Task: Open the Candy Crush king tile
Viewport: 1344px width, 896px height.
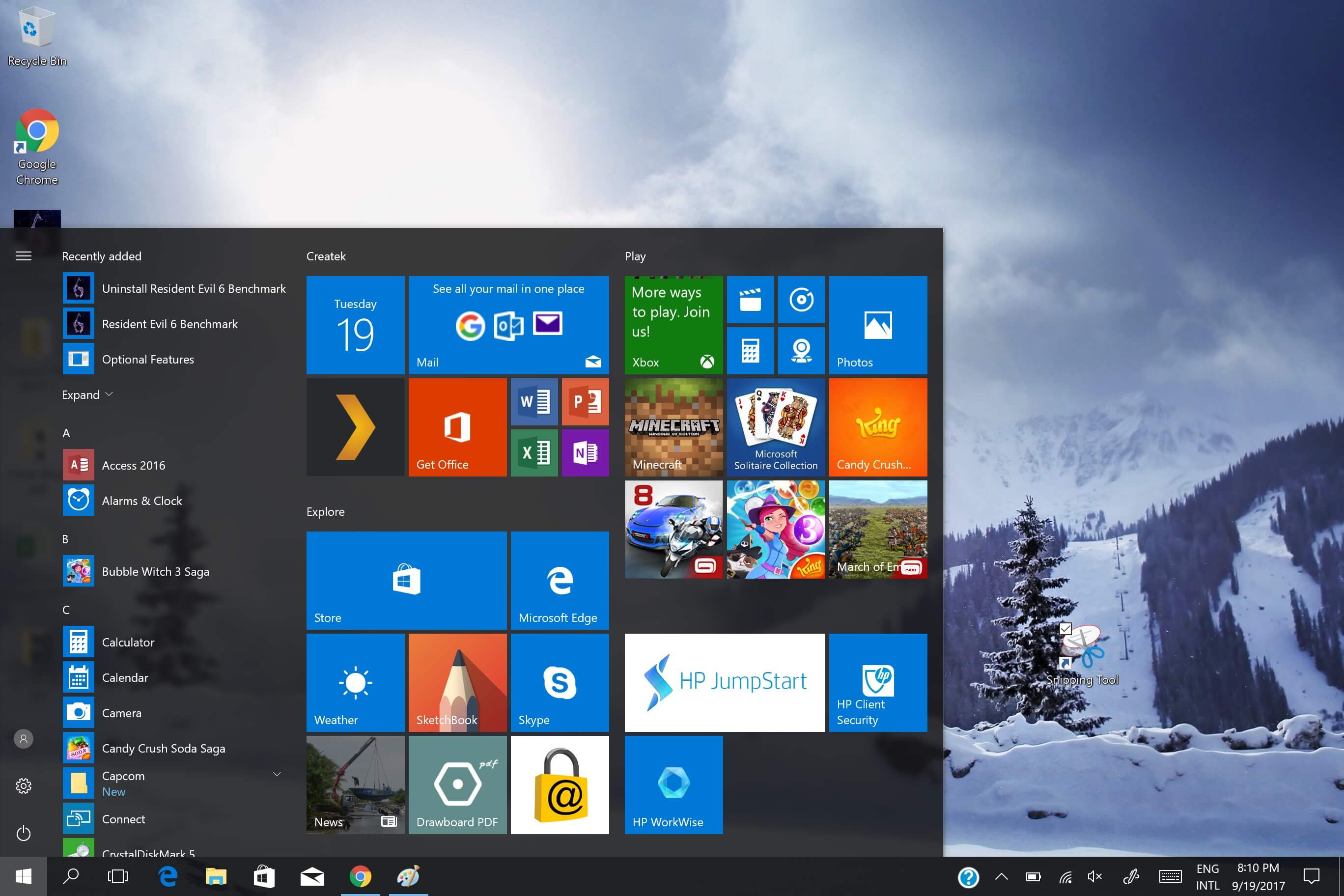Action: pos(878,427)
